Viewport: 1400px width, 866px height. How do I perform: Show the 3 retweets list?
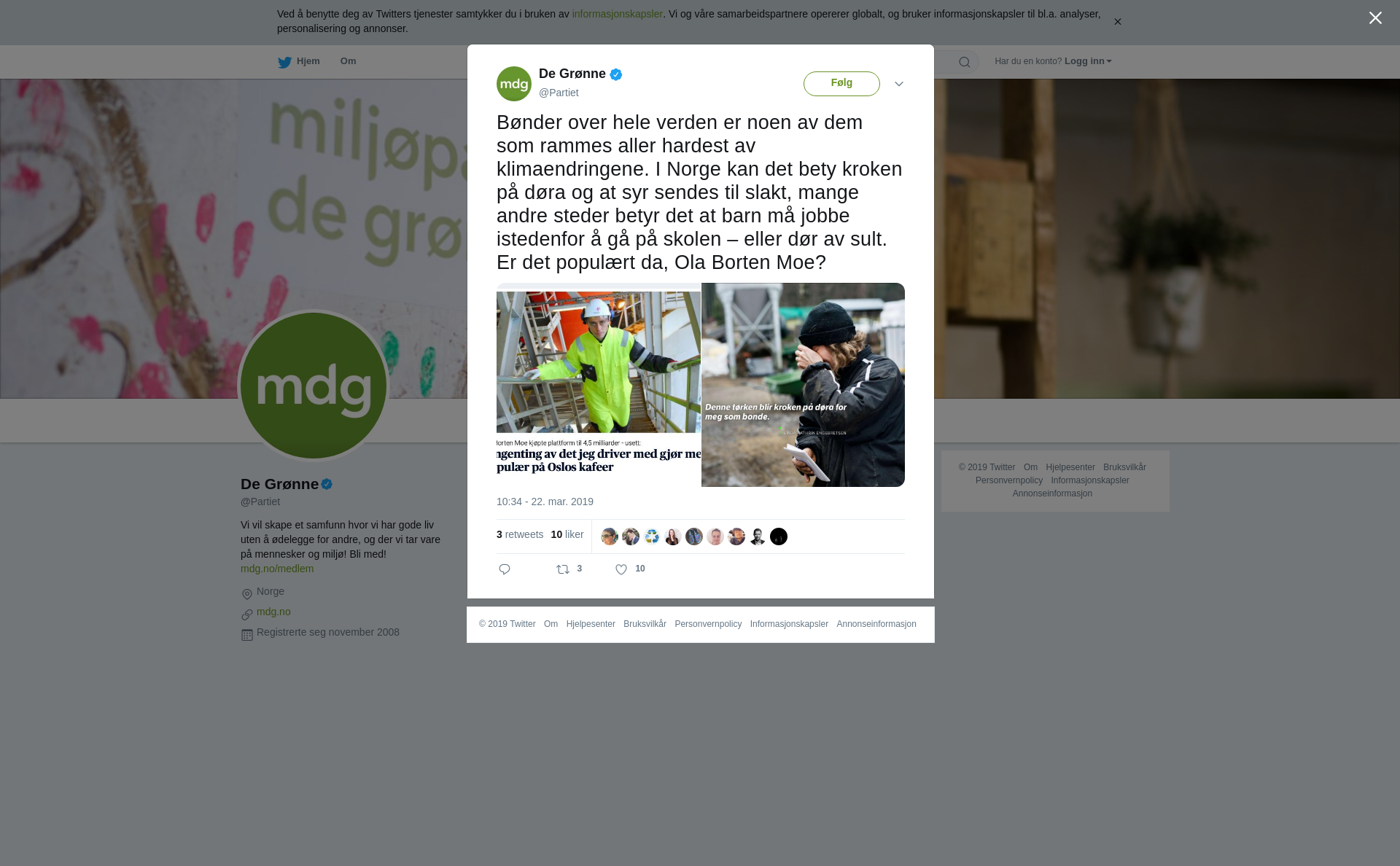(x=520, y=534)
